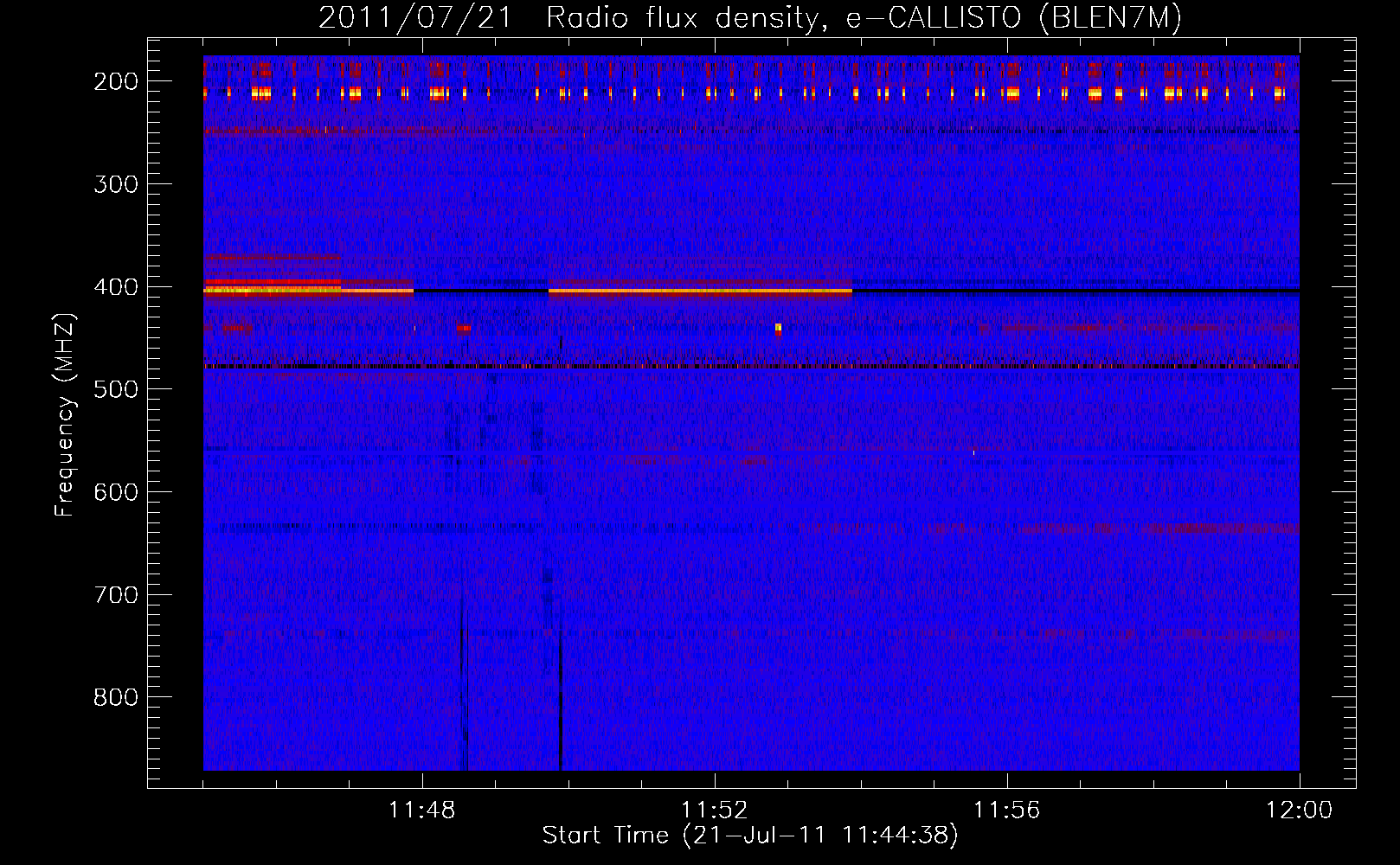
Task: Click the x-axis label "Start Time (21-Jul-11 11:44:38)"
Action: (x=750, y=836)
